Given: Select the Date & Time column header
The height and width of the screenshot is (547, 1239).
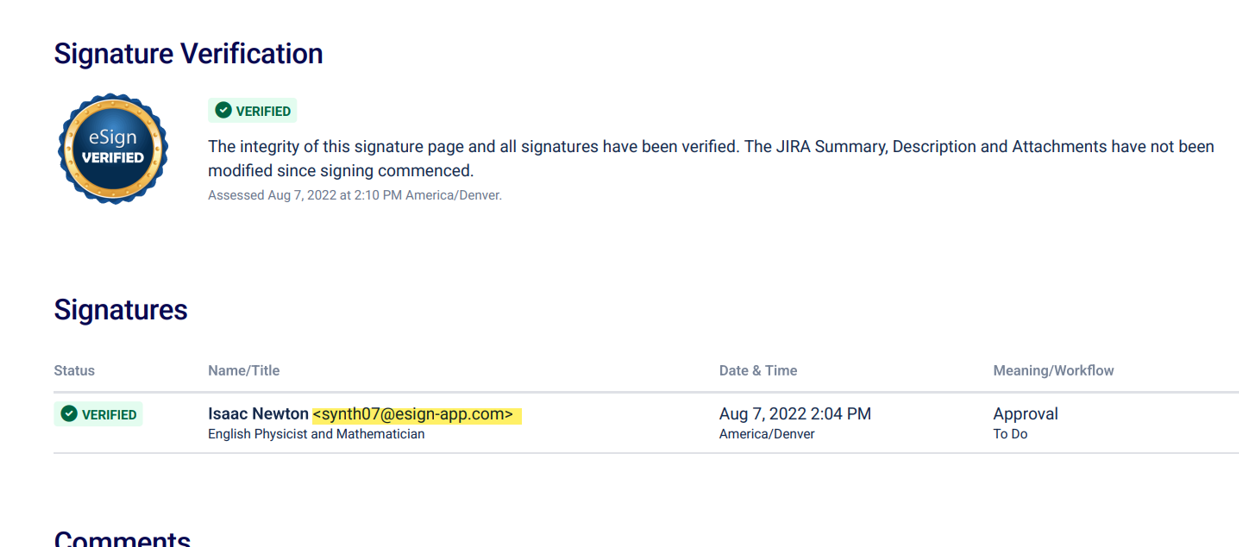Looking at the screenshot, I should (x=758, y=371).
